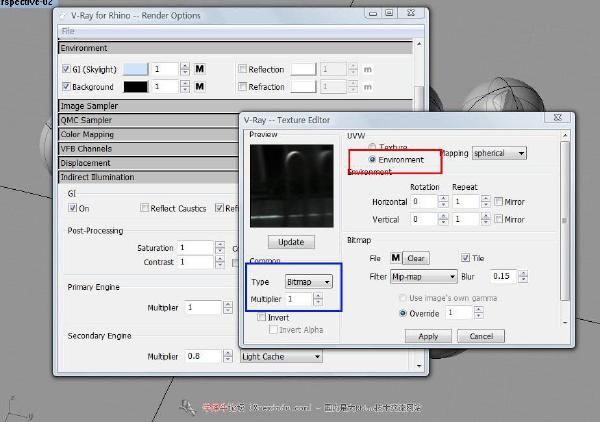Collapse Indirect Illumination rollout
This screenshot has width=600, height=422.
(x=149, y=177)
